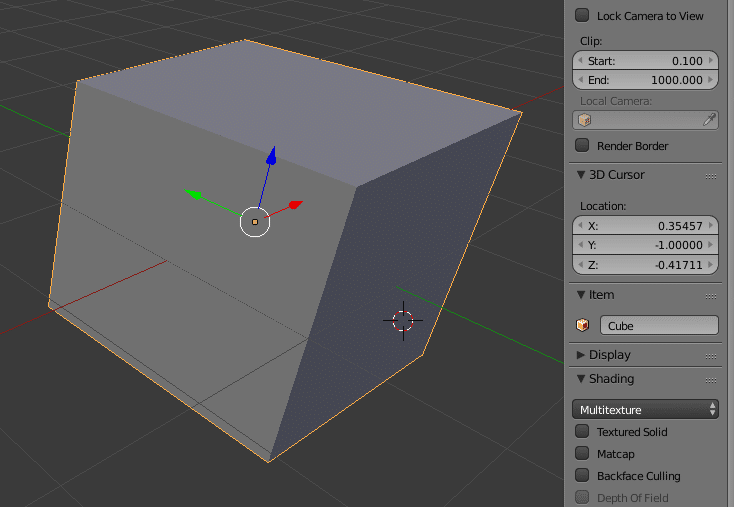
Task: Click the green Y-axis manipulator arrow
Action: 195,194
